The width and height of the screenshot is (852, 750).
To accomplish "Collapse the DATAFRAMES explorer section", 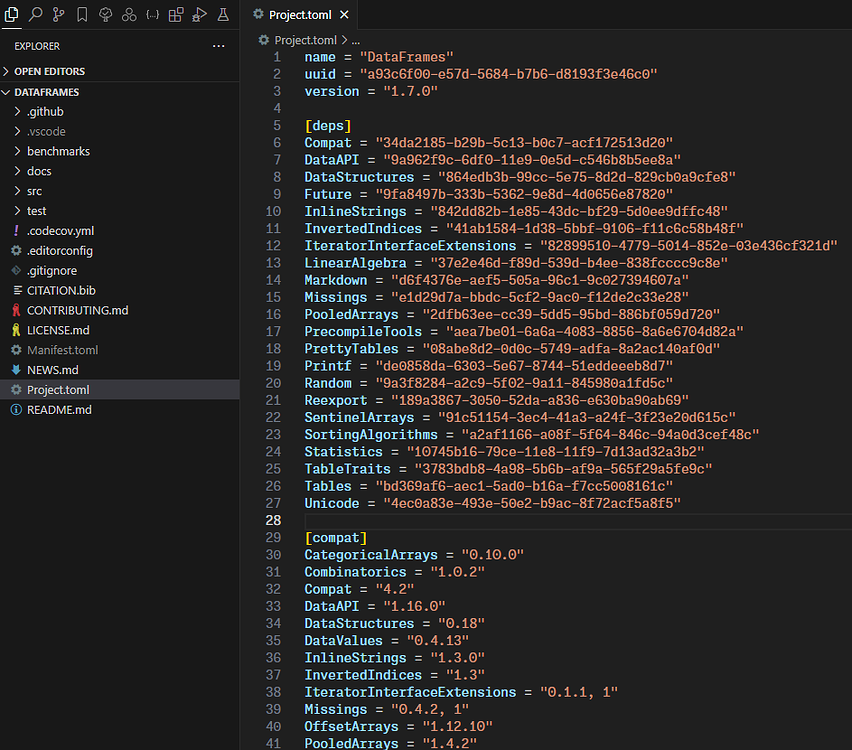I will (60, 91).
